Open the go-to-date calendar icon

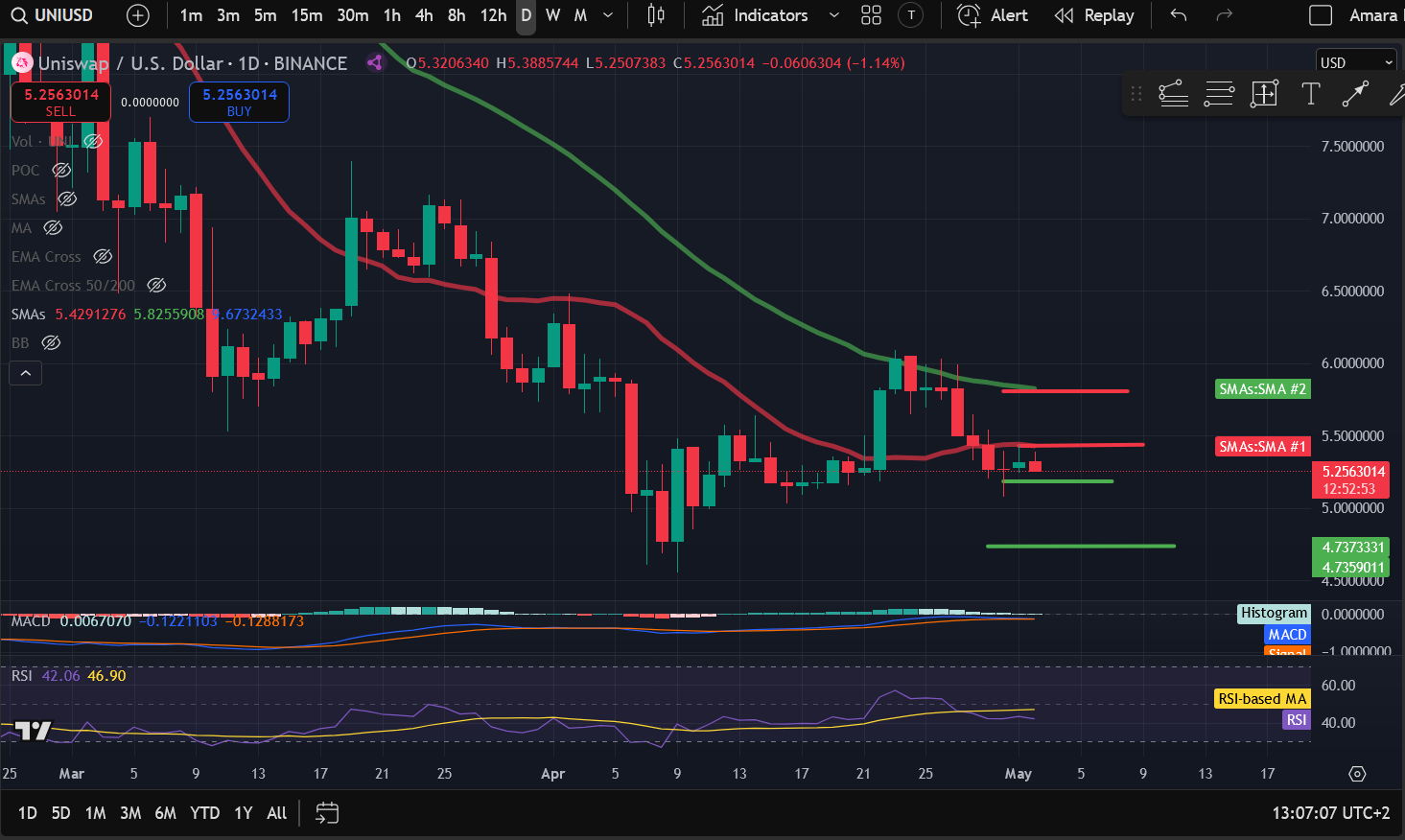coord(327,813)
